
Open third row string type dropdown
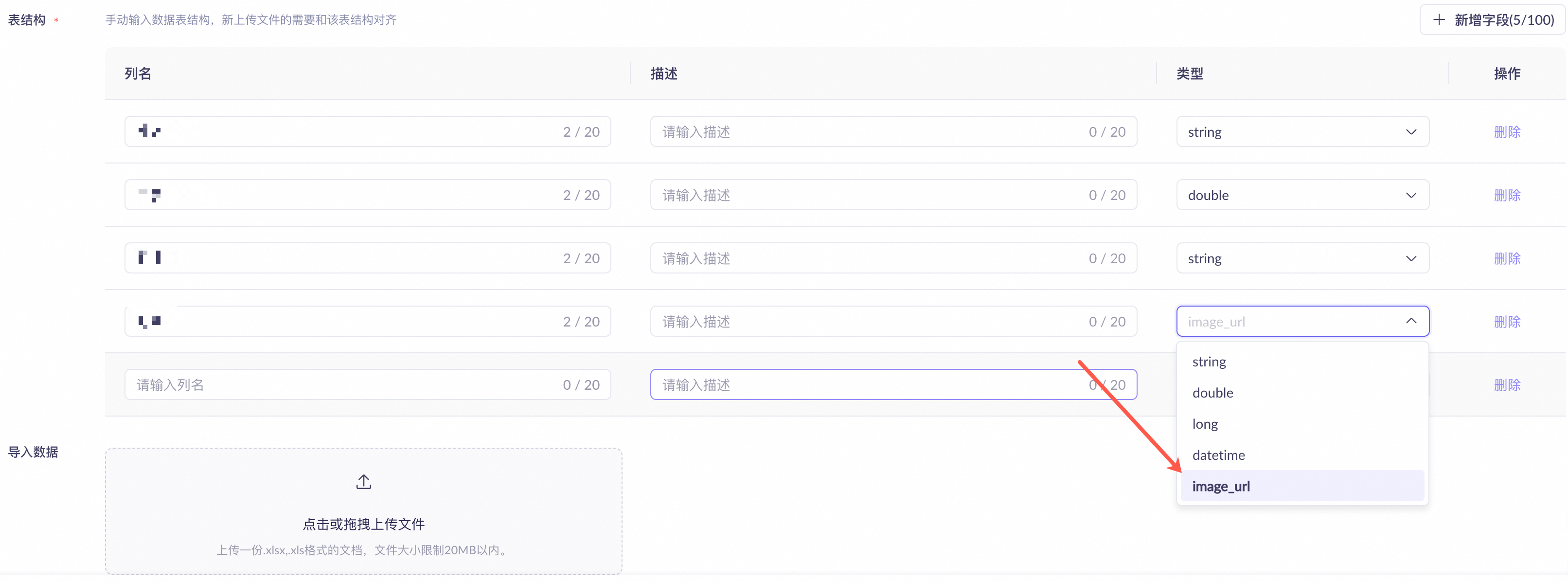click(1302, 258)
